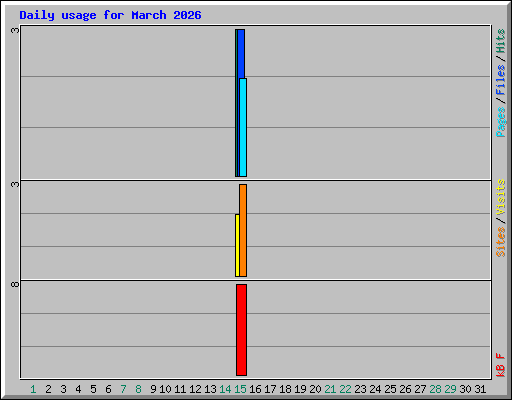Click green day 15 on the x-axis

[240, 389]
